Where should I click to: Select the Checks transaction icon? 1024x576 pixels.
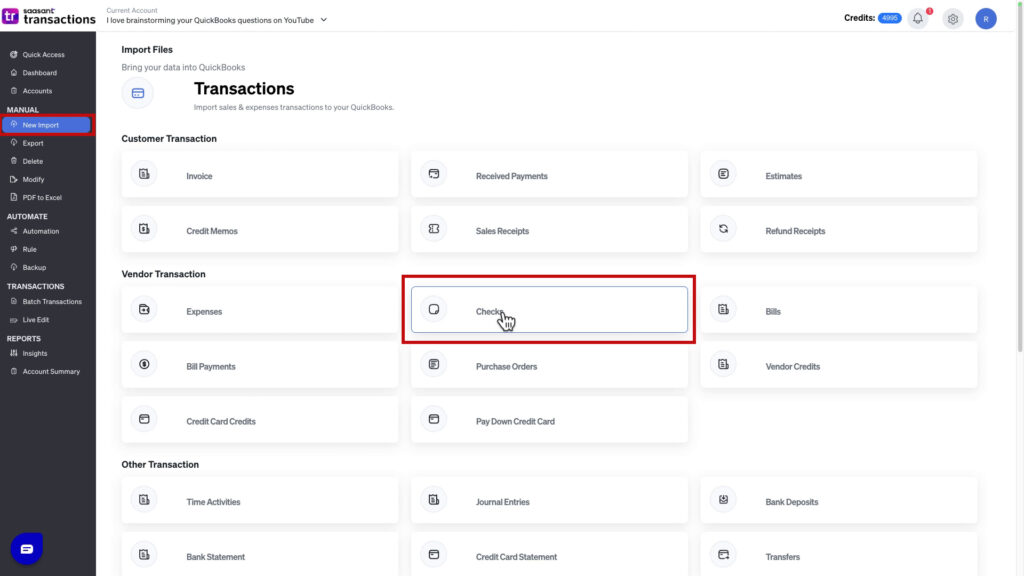click(433, 309)
